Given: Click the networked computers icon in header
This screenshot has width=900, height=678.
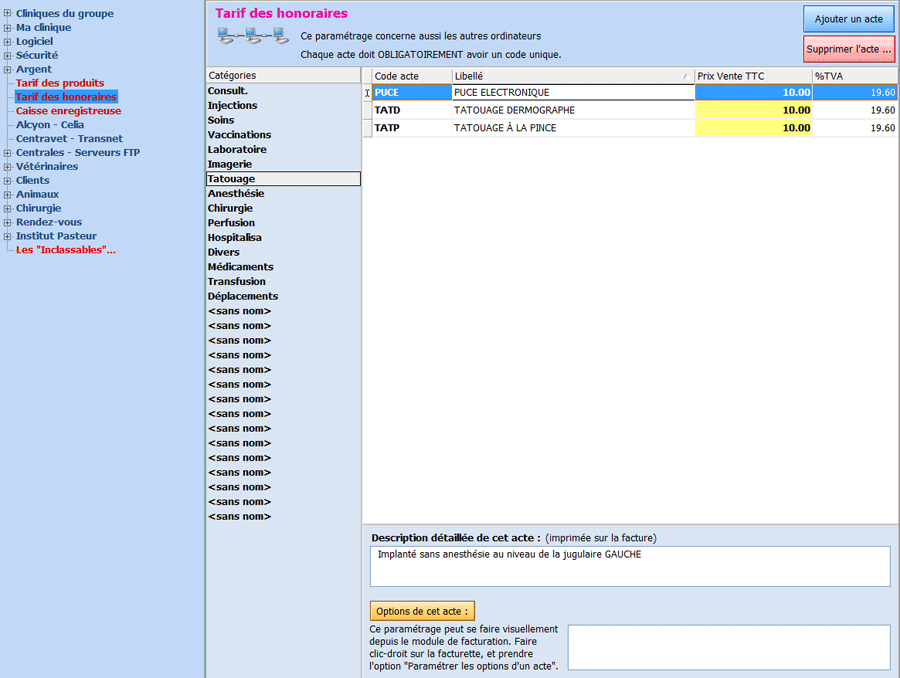Looking at the screenshot, I should tap(253, 37).
